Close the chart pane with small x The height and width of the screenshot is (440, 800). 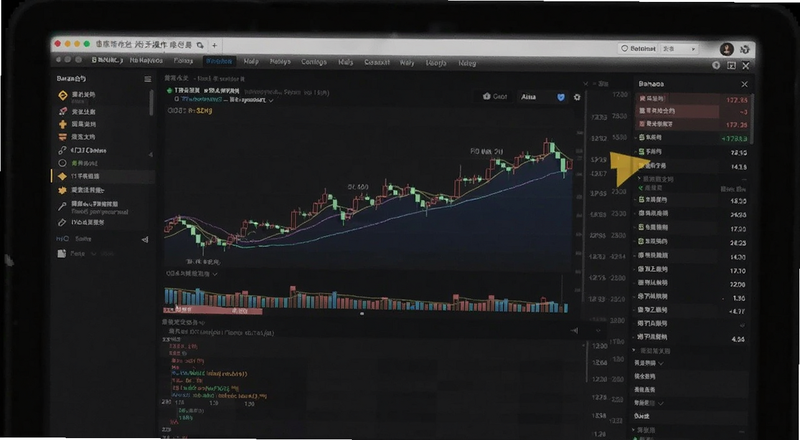pyautogui.click(x=586, y=83)
